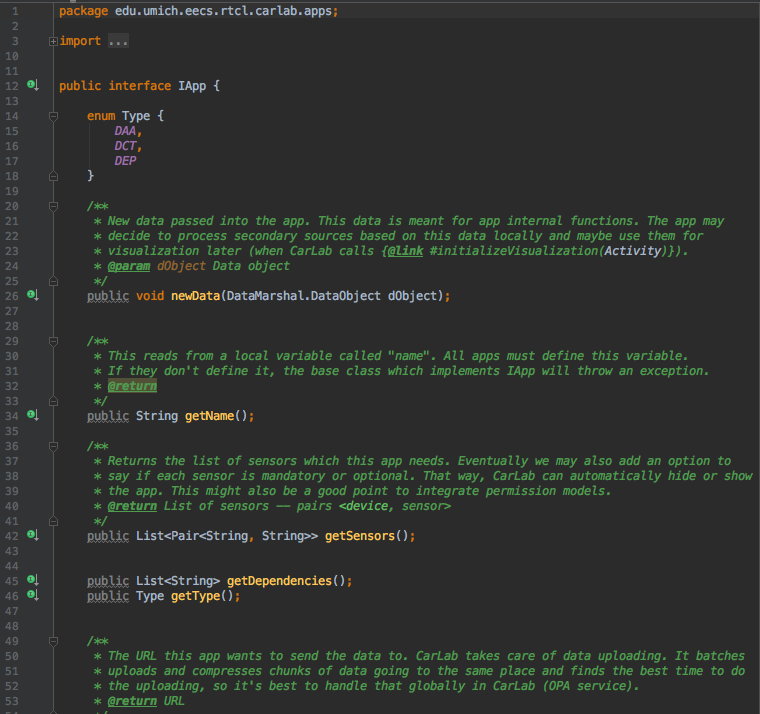This screenshot has width=760, height=714.
Task: Click List<Pair<String, String>> return type
Action: tap(227, 536)
